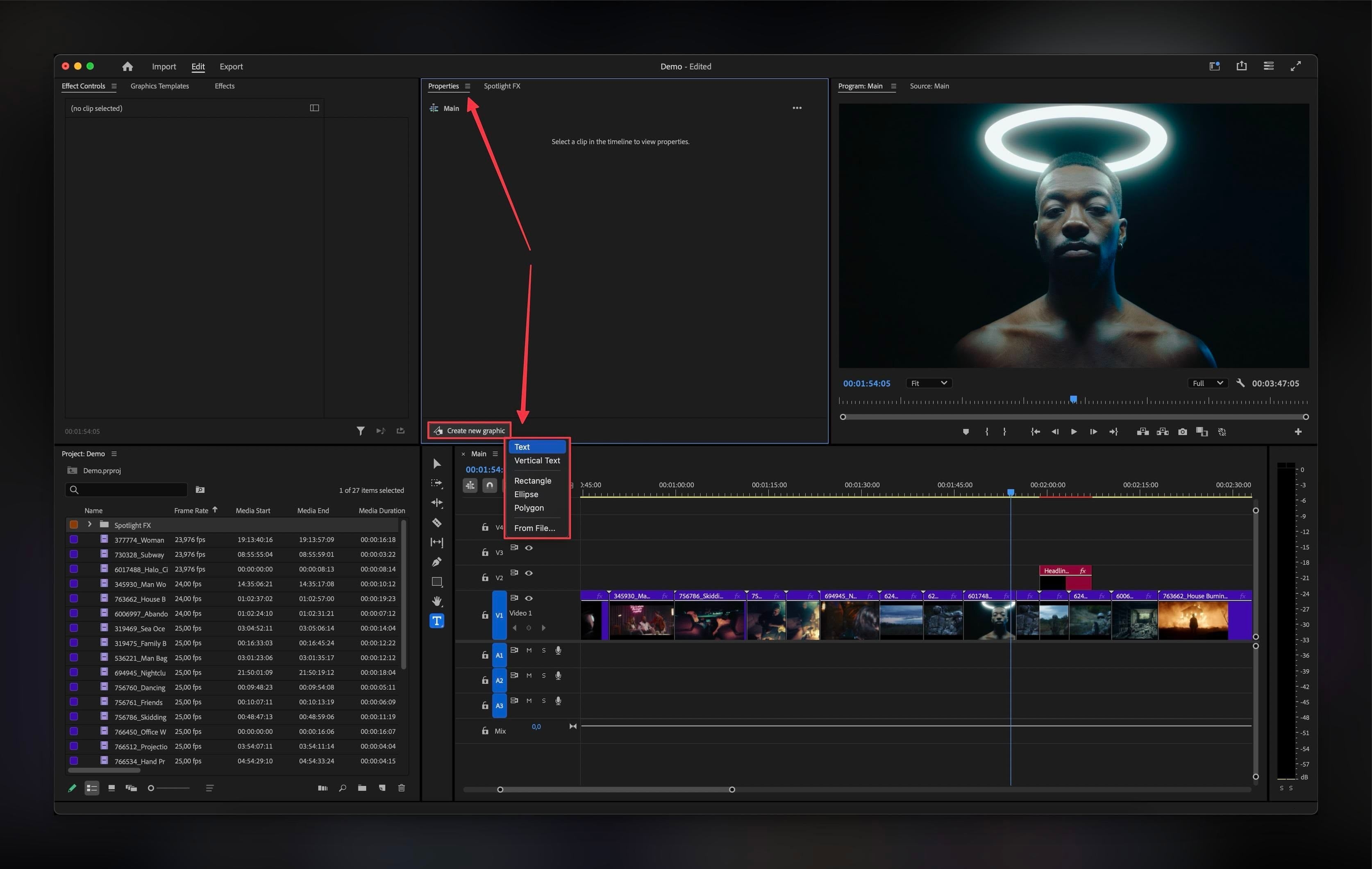Select the Type tool
The image size is (1372, 869).
437,621
